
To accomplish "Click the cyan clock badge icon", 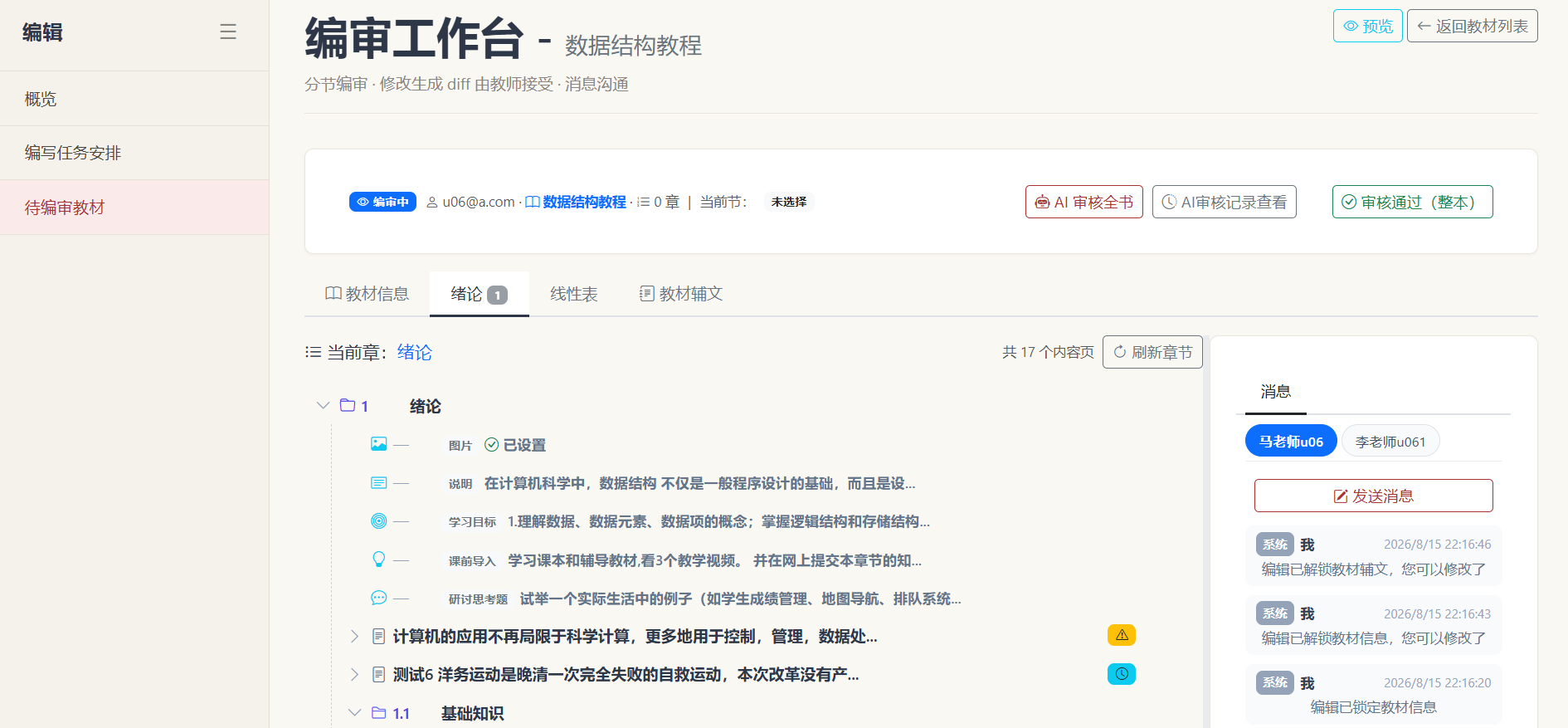I will [1122, 674].
